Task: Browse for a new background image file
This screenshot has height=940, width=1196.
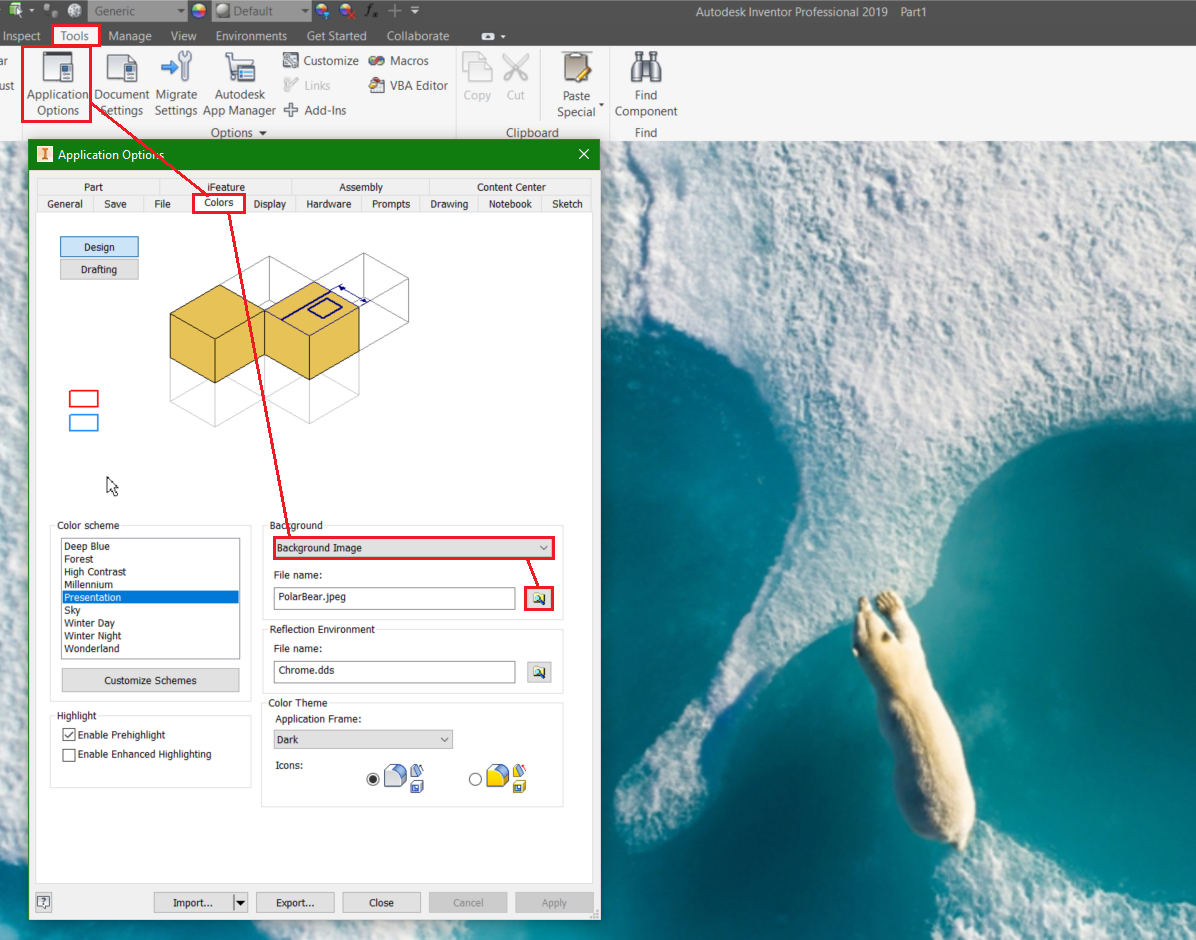Action: coord(538,598)
